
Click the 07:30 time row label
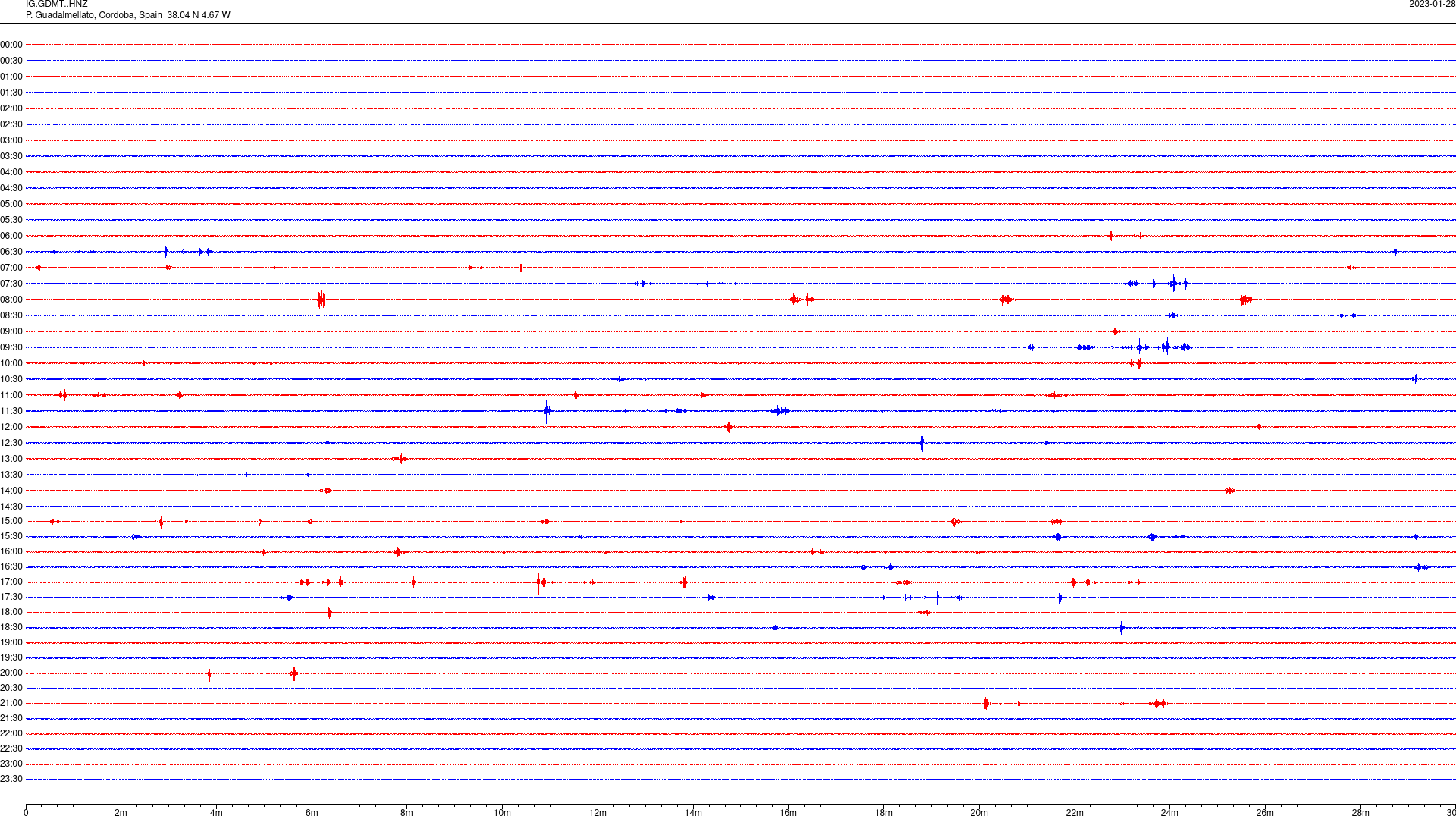[11, 284]
